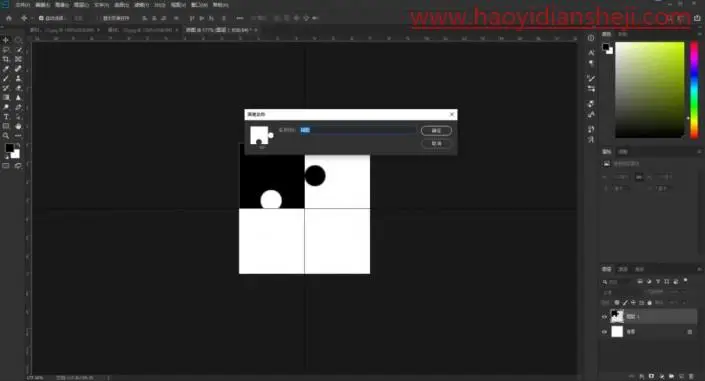Open the Layers panel flyout menu

pos(699,269)
